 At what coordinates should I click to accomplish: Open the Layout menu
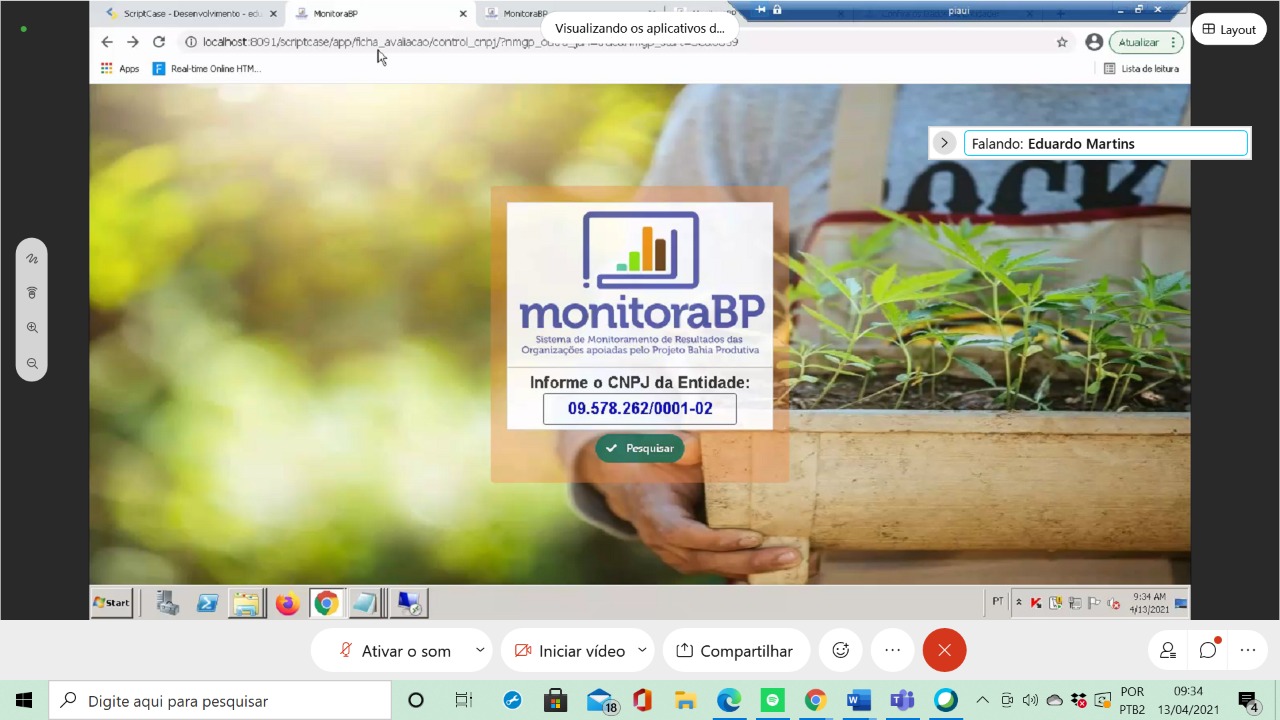1228,29
